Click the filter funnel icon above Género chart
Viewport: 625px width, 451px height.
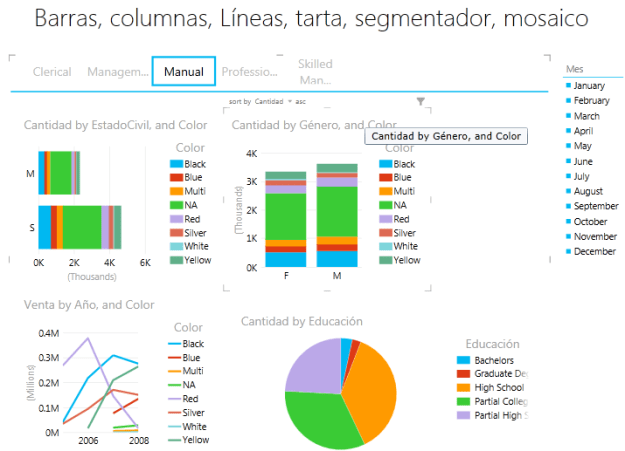click(x=421, y=102)
